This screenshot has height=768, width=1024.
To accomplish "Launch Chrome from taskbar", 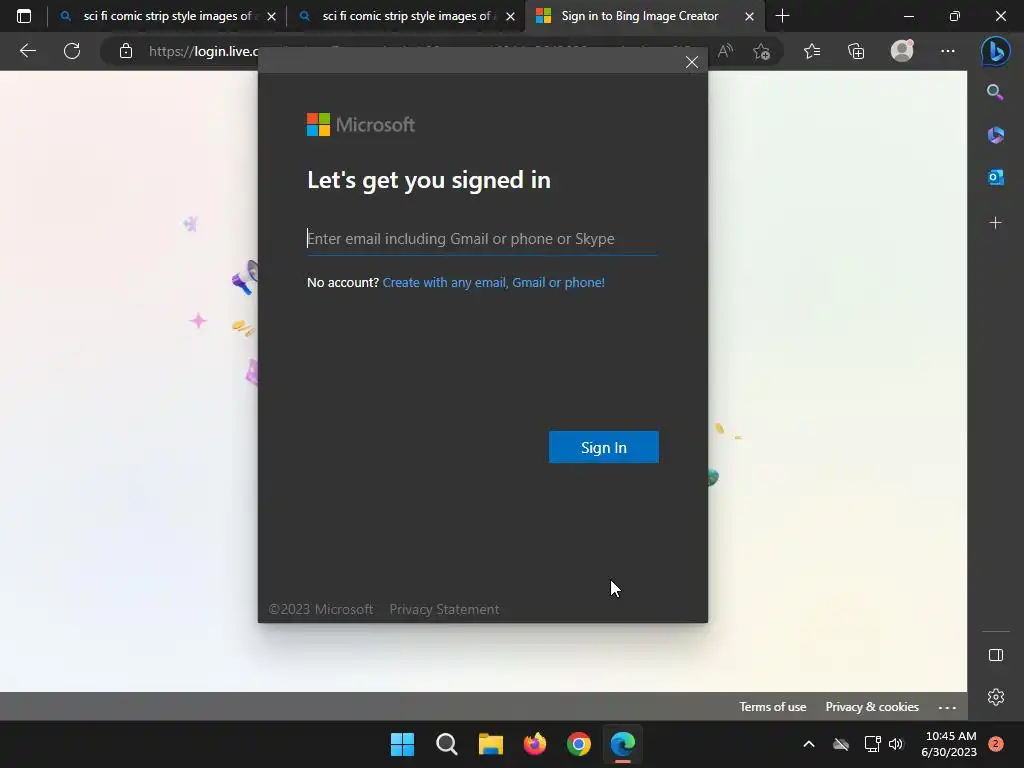I will 579,744.
